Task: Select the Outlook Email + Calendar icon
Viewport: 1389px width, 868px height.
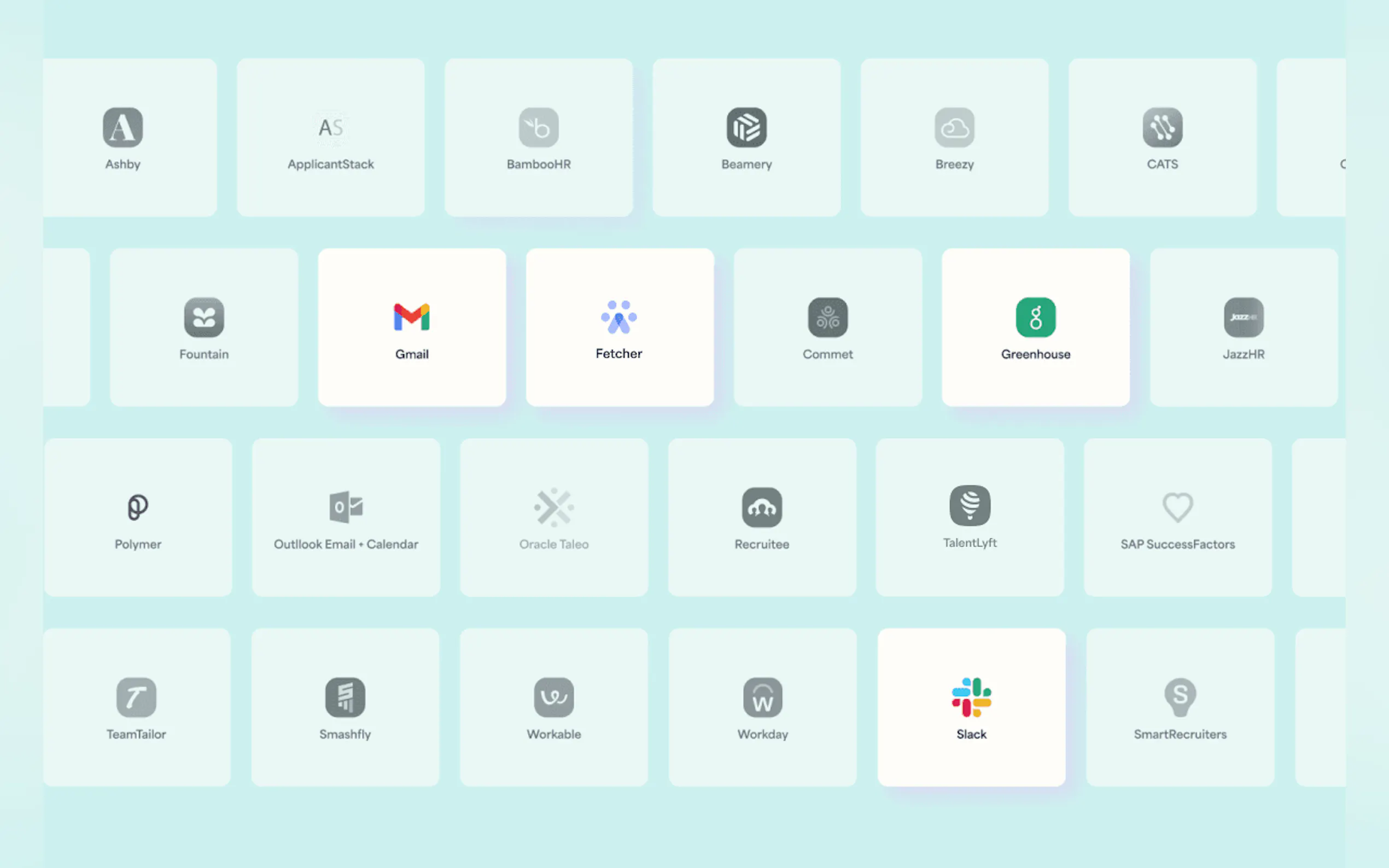Action: (x=346, y=507)
